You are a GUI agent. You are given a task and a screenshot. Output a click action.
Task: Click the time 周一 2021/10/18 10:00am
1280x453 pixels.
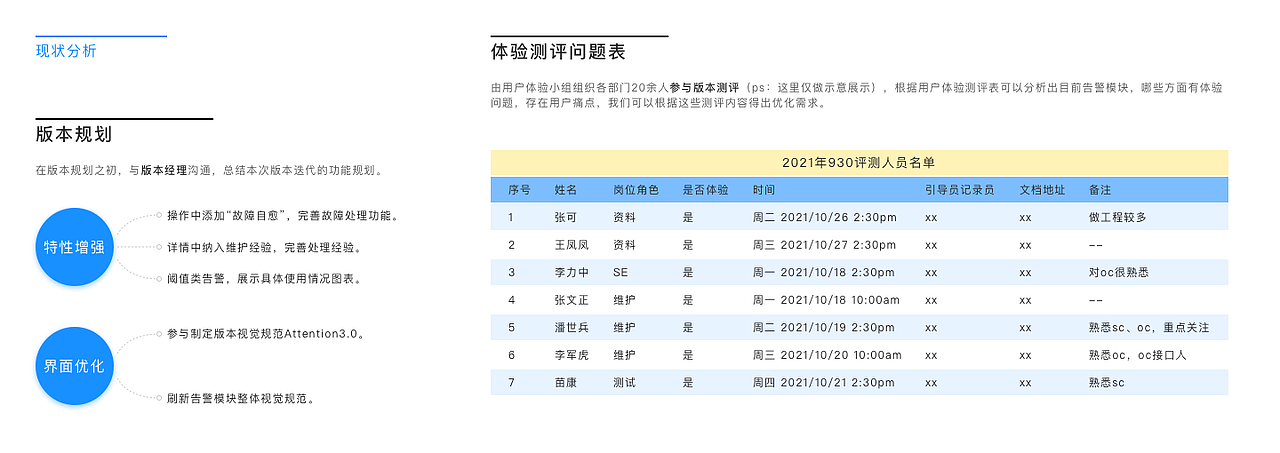pos(827,299)
